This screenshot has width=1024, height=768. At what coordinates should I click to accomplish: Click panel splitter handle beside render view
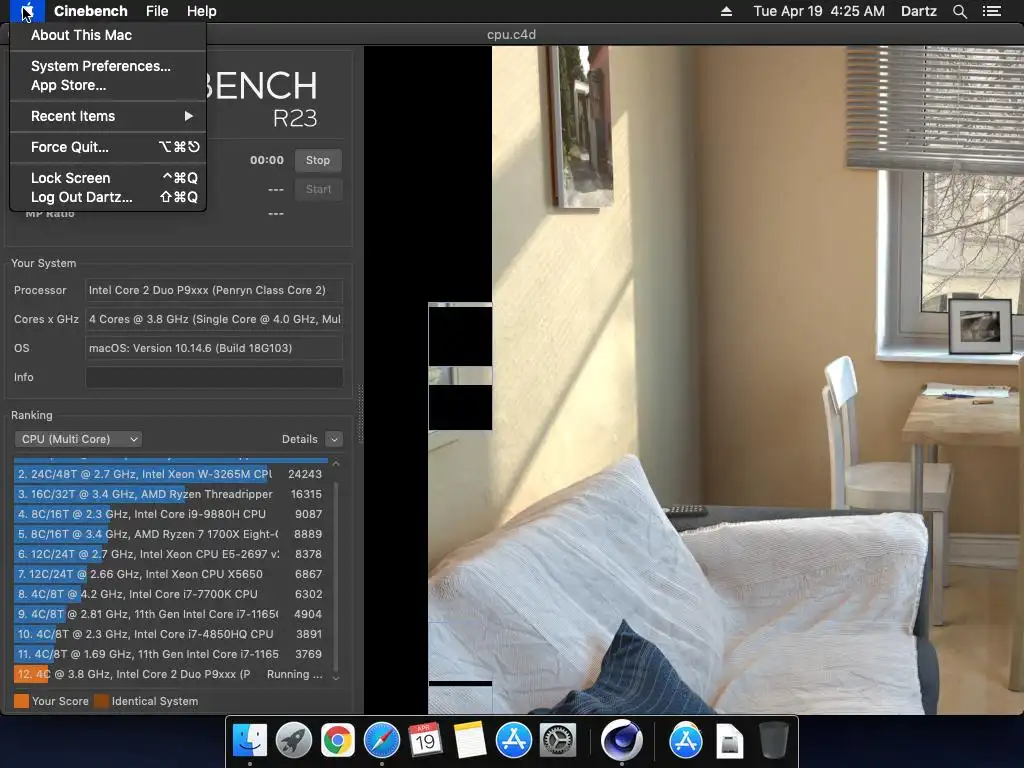click(x=360, y=413)
